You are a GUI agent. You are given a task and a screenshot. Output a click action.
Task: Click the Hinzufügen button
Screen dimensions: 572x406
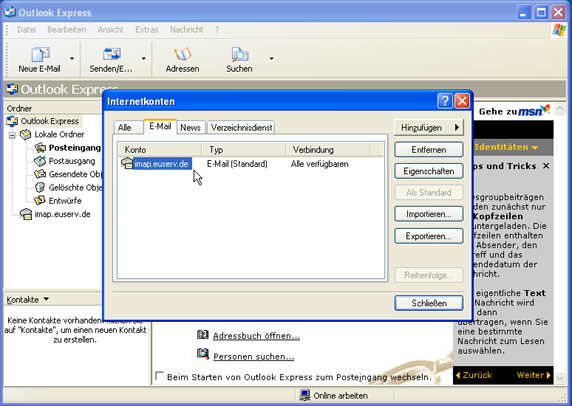coord(429,128)
